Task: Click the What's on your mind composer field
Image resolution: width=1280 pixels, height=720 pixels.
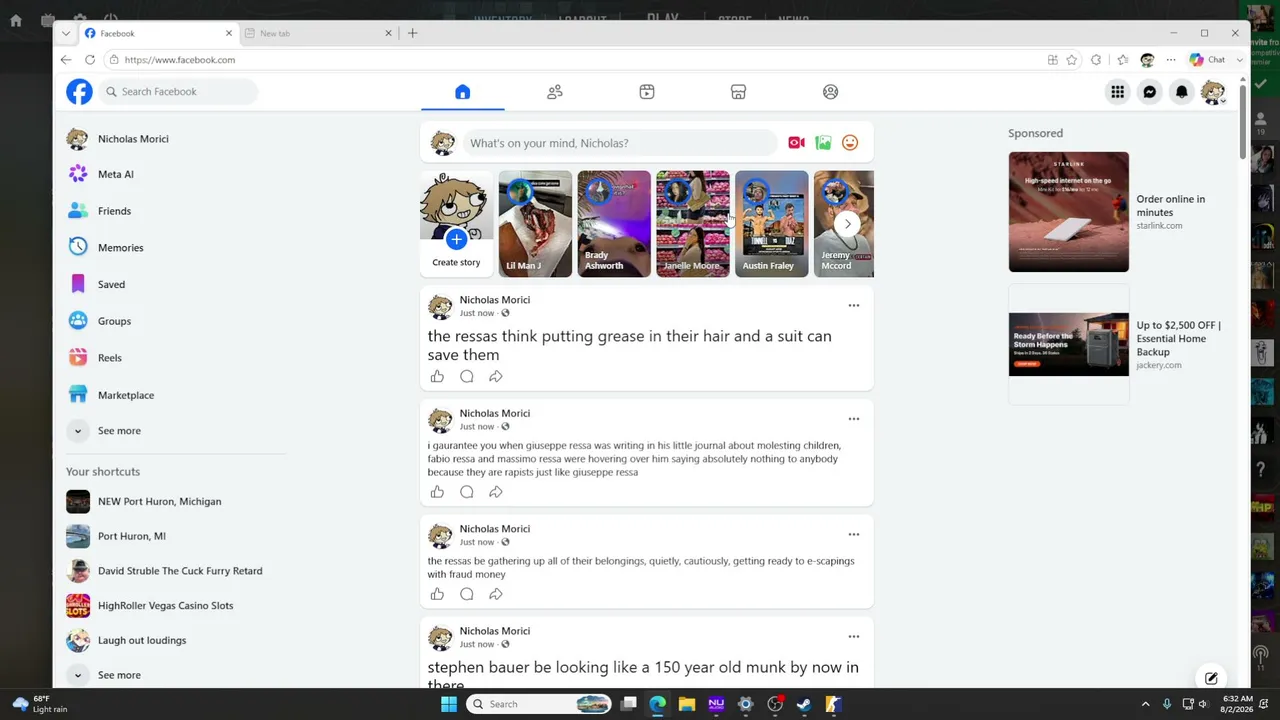Action: [620, 143]
